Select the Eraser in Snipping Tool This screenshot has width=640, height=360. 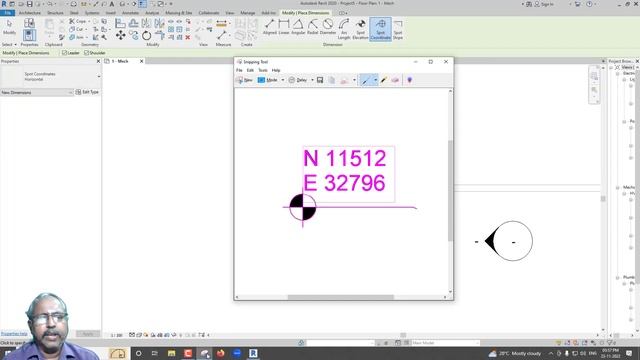click(395, 80)
